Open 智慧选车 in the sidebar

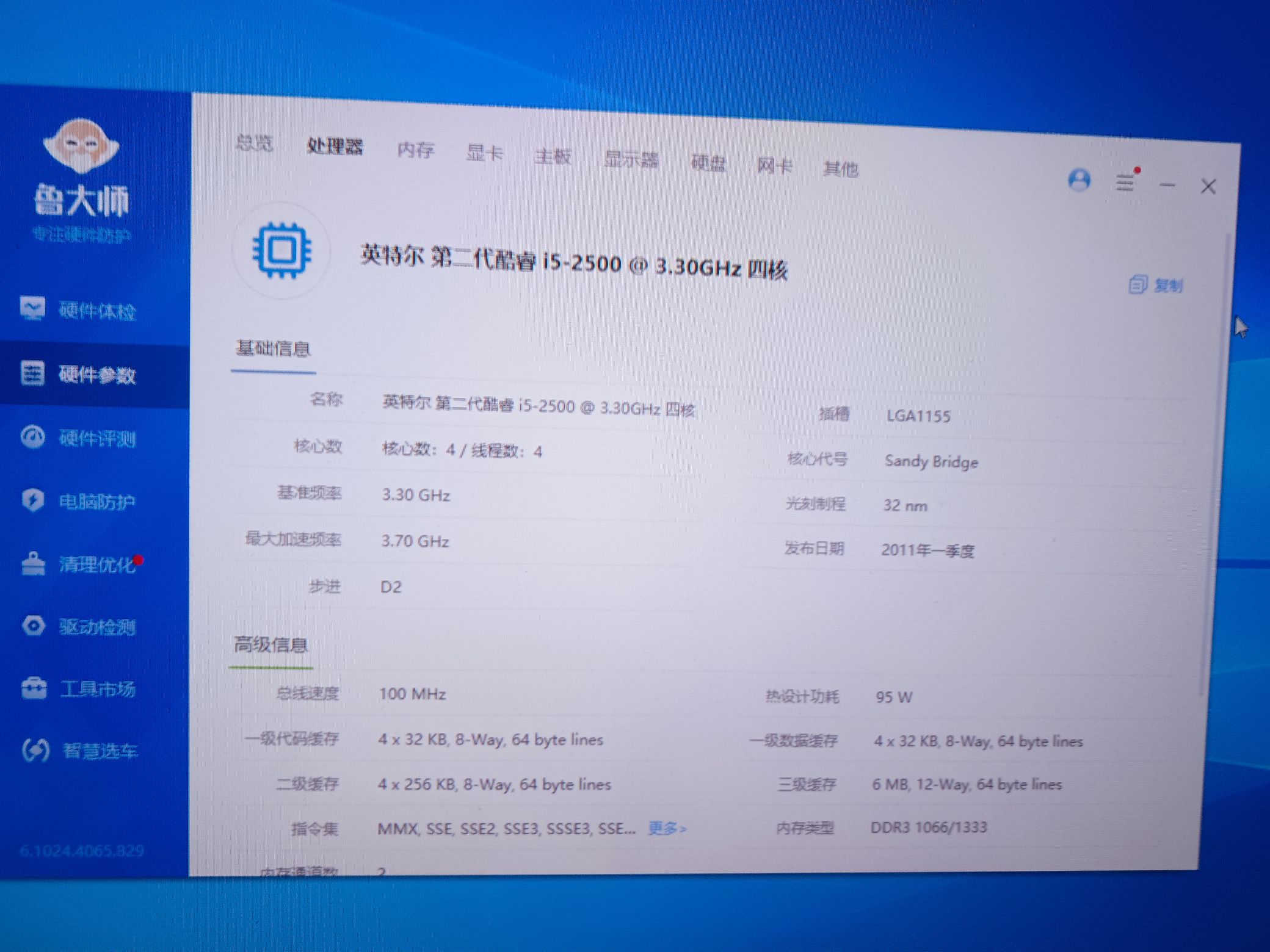tap(79, 751)
